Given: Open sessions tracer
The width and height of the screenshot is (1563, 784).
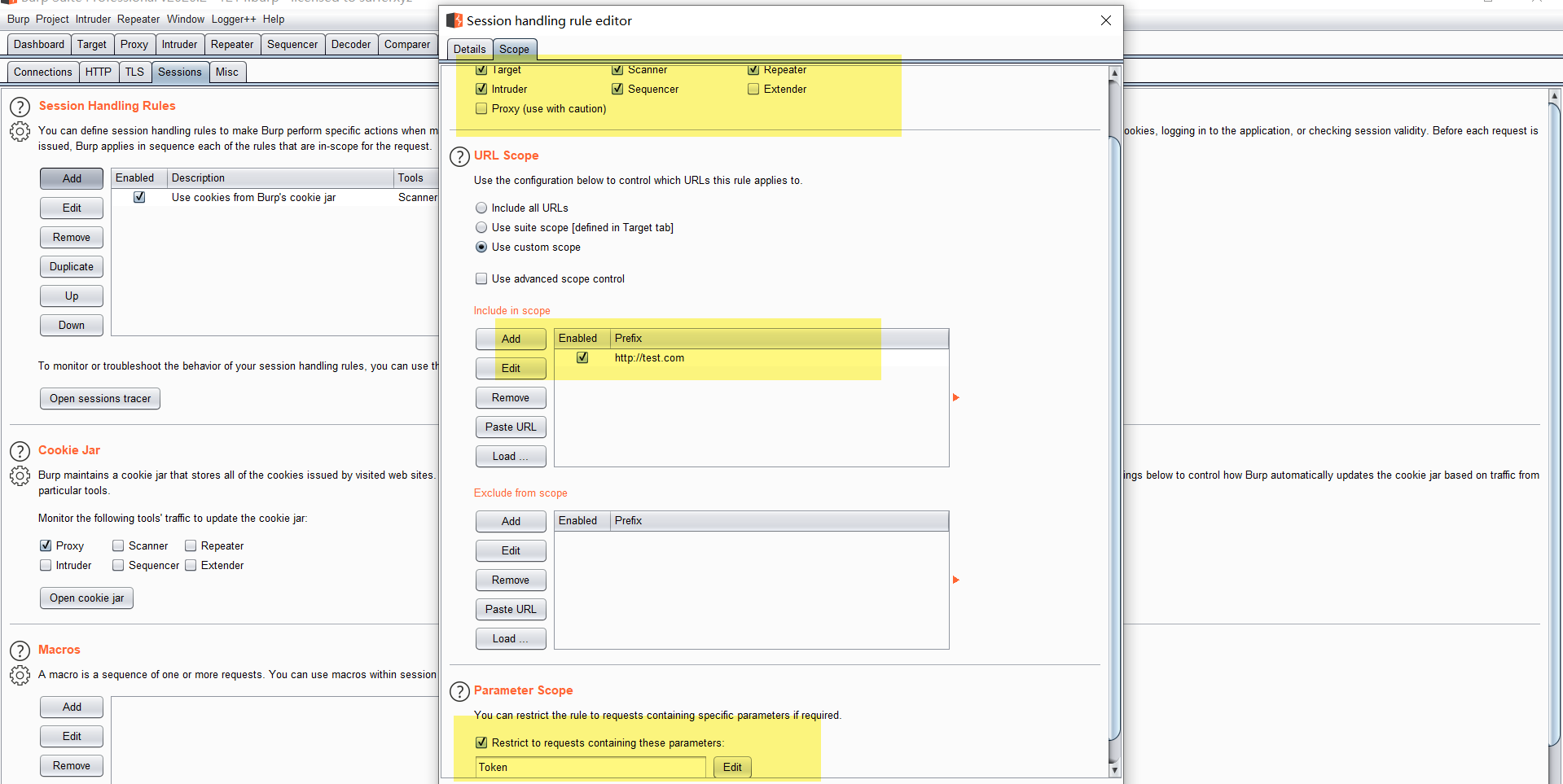Looking at the screenshot, I should pos(100,399).
